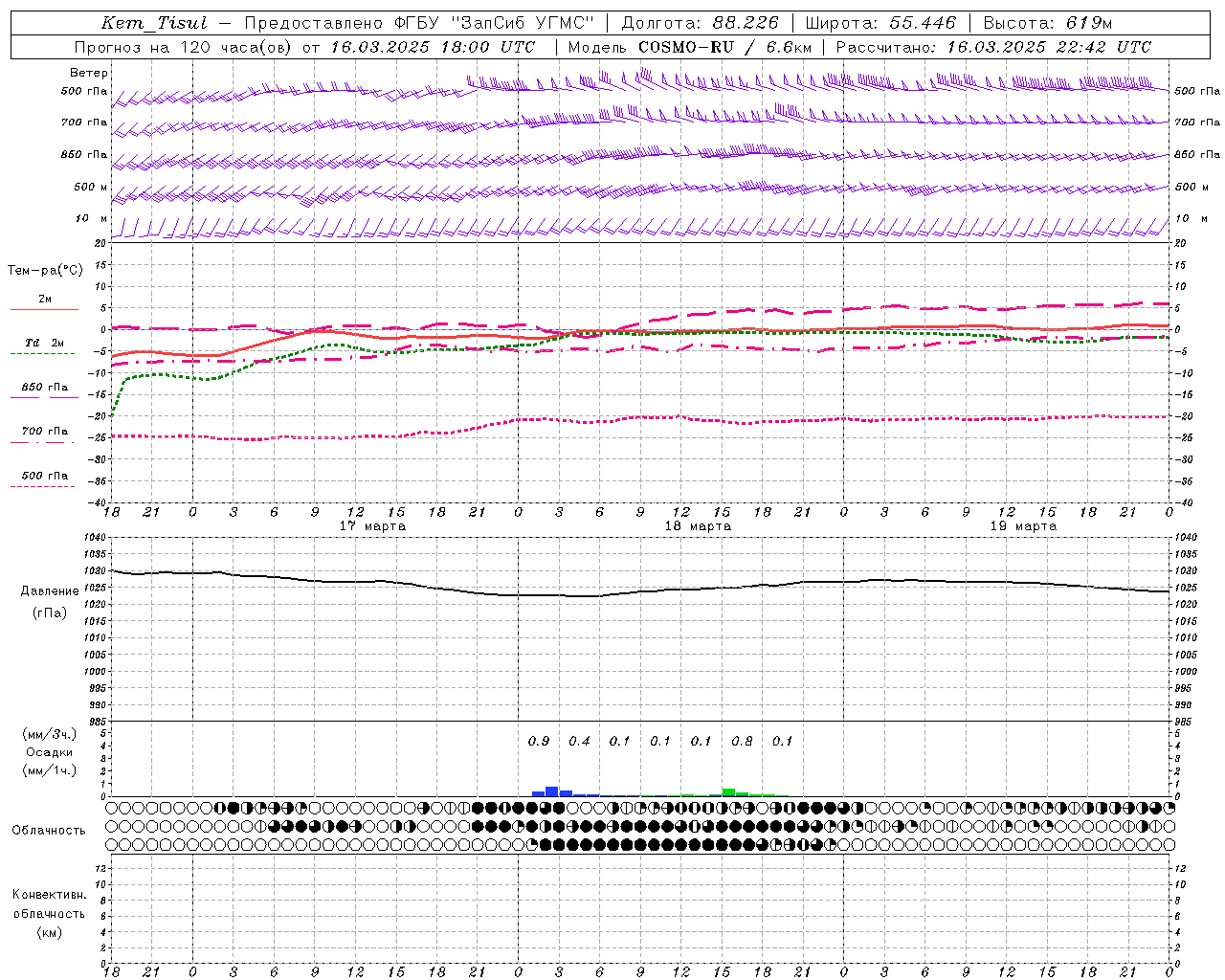The height and width of the screenshot is (980, 1225).
Task: Click the '(мм/1ч.)' precipitation unit label
Action: tap(50, 770)
